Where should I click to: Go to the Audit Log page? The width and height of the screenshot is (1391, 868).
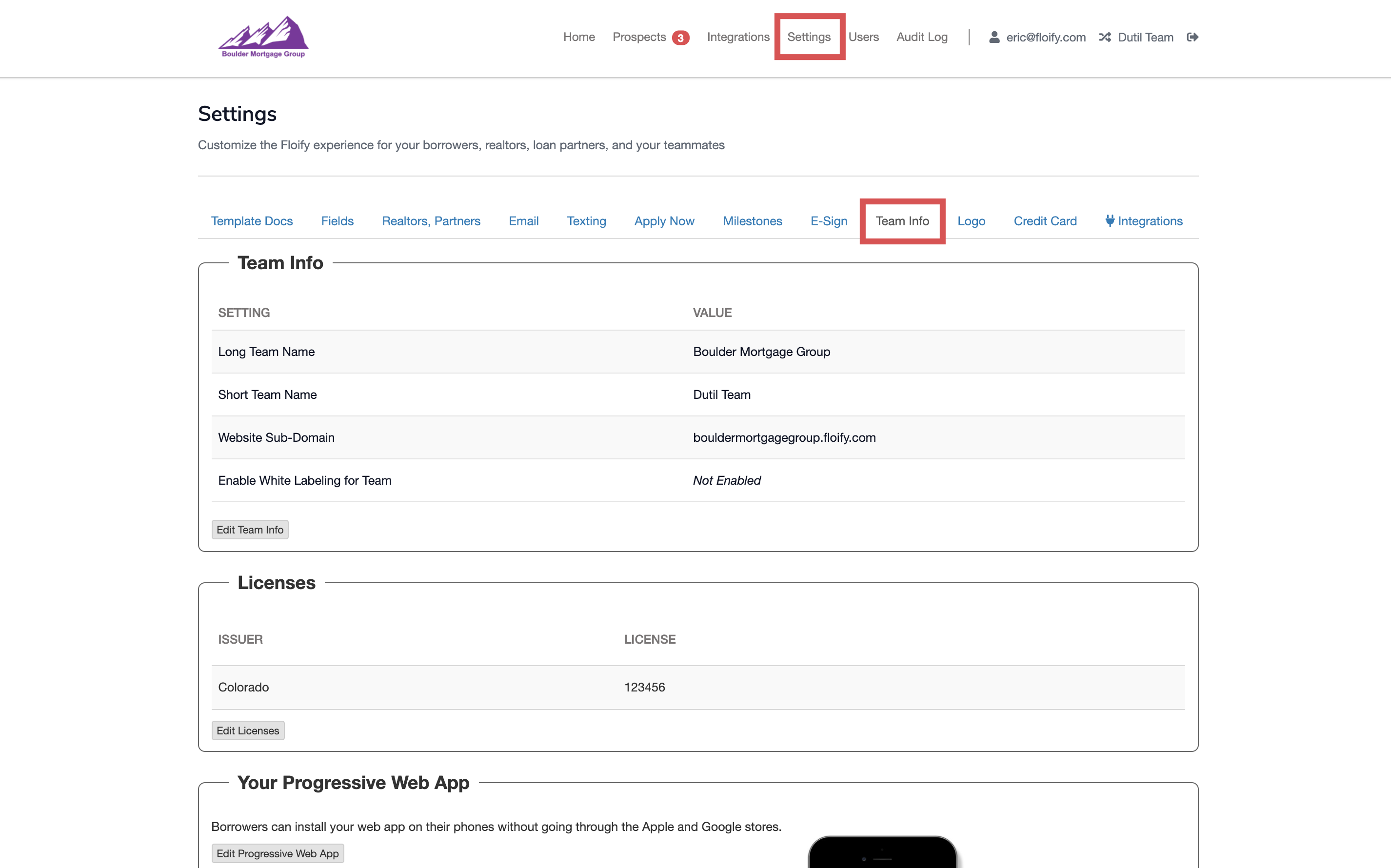click(921, 38)
